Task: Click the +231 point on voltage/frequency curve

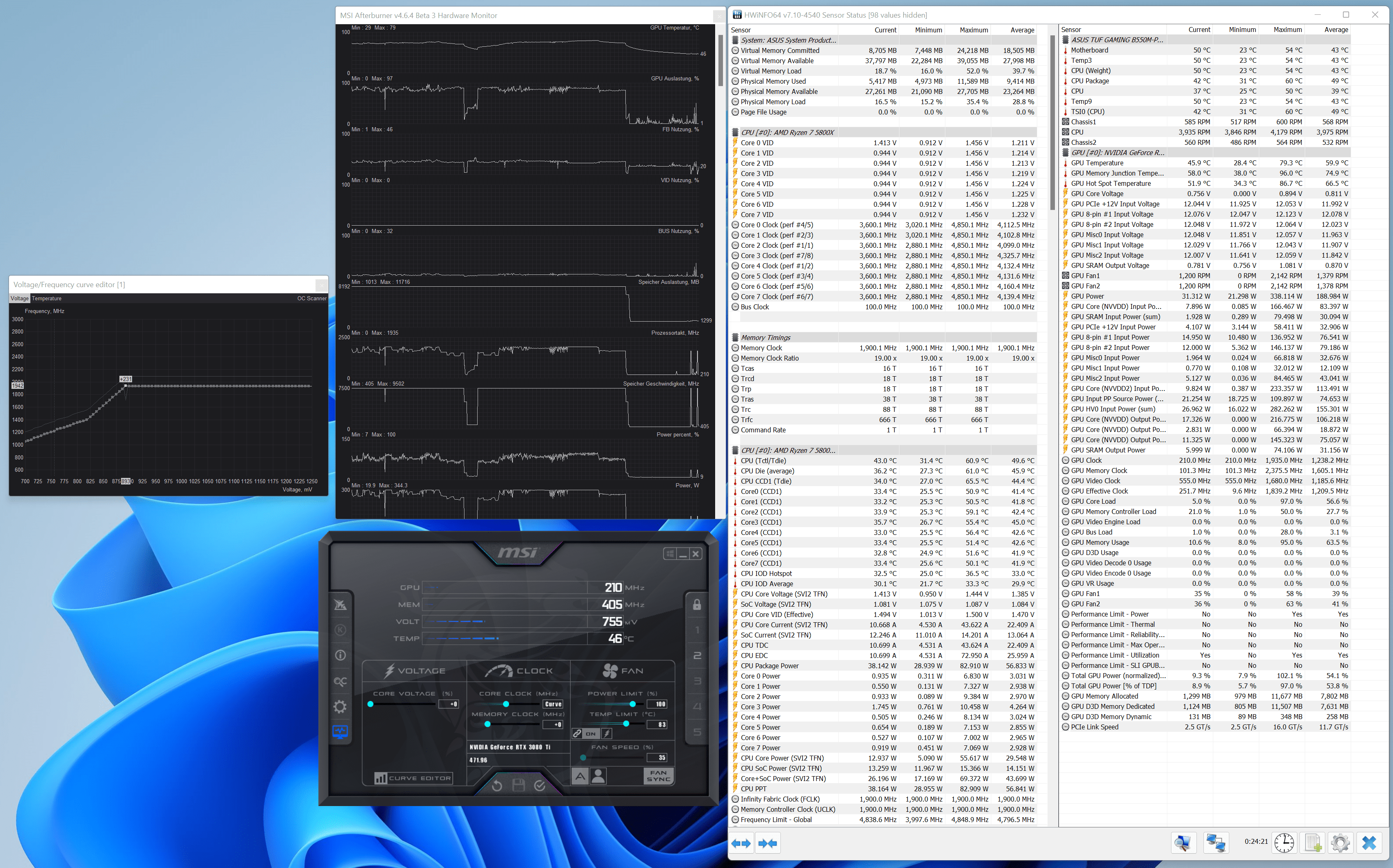Action: (x=126, y=386)
